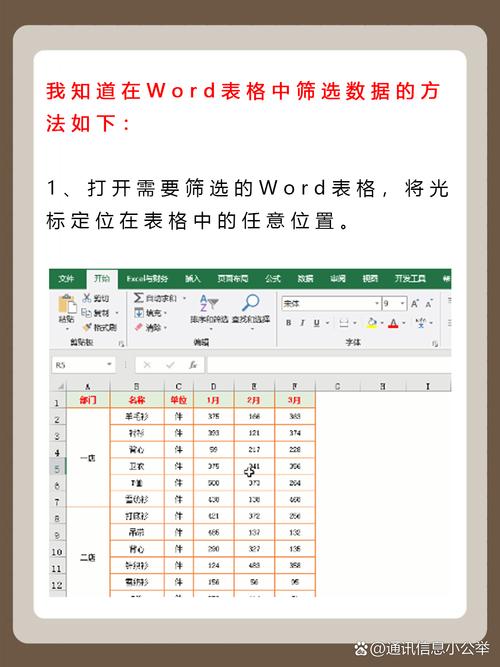Toggle Underline formatting
Screen dimensions: 500x667
tap(317, 323)
